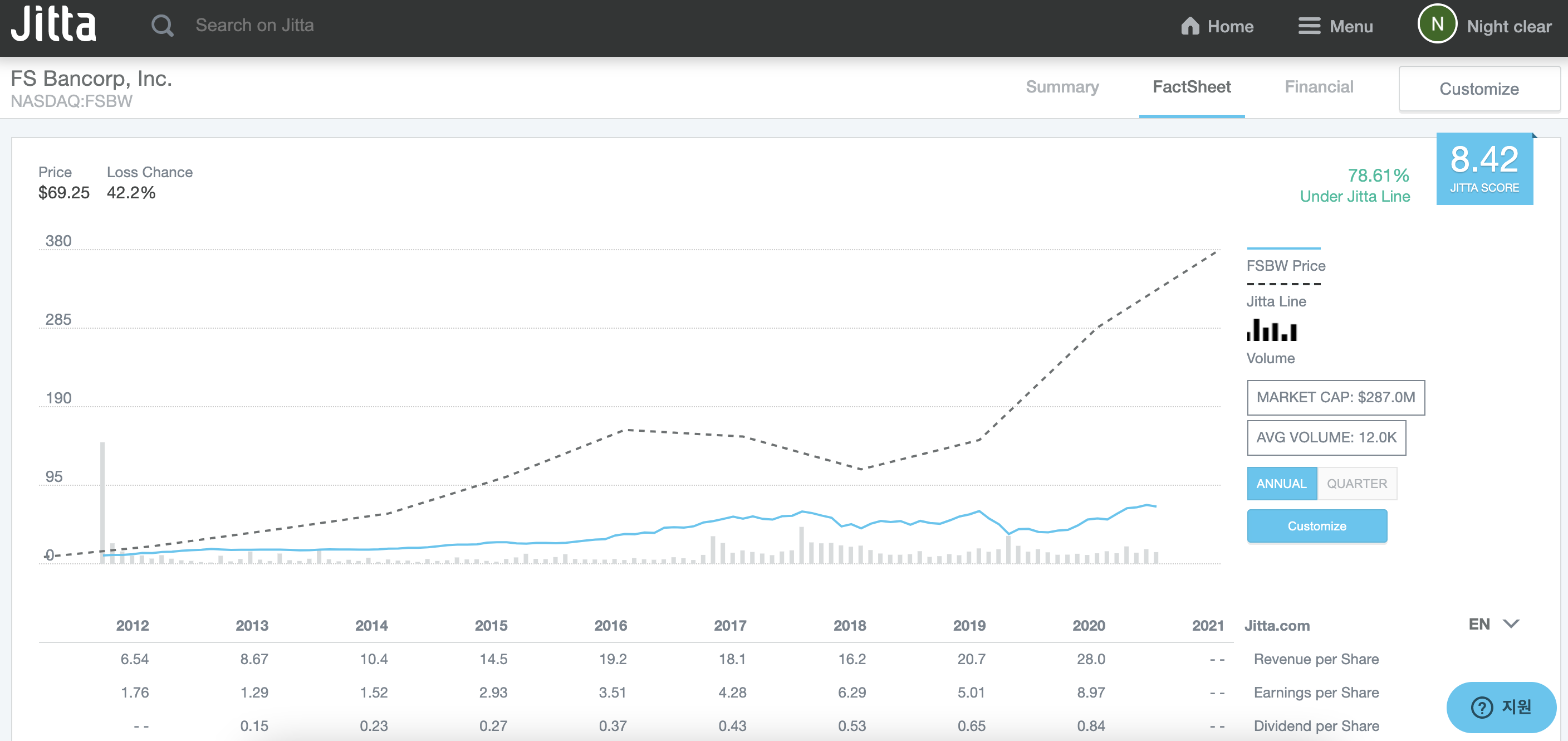Viewport: 1568px width, 741px height.
Task: Focus the Search on Jitta field
Action: point(254,26)
